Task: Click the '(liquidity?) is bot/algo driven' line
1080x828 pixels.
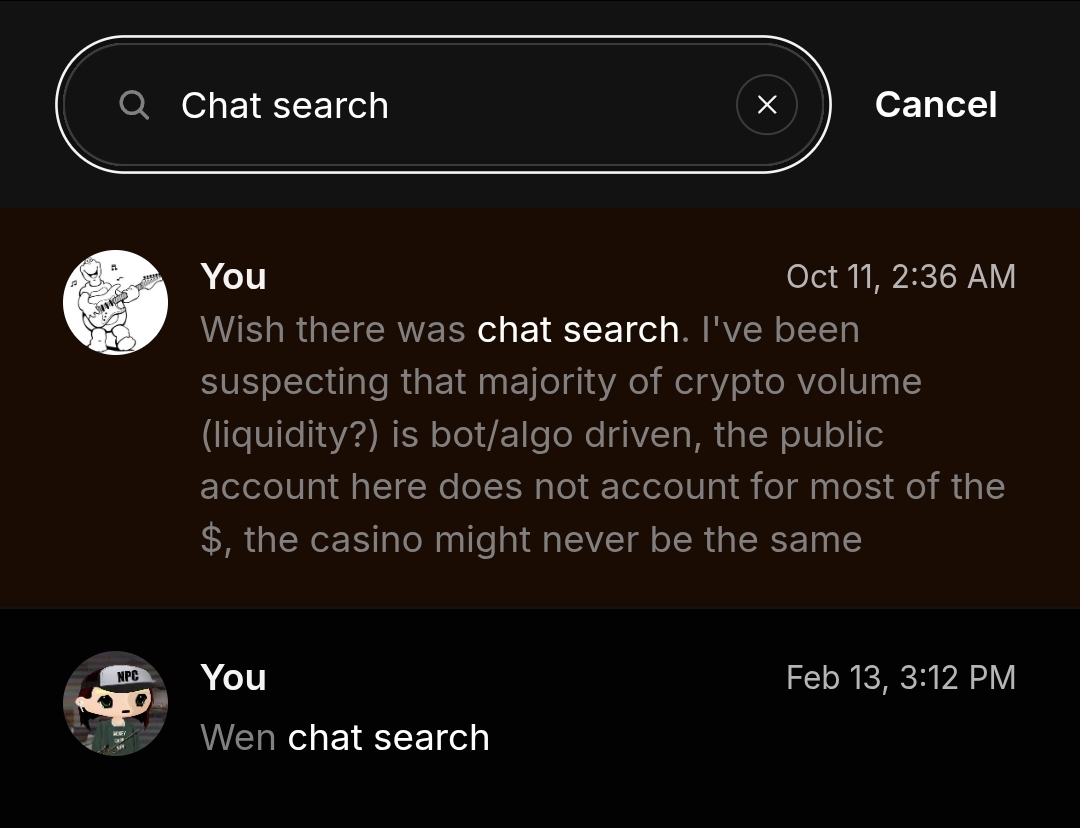Action: coord(541,435)
